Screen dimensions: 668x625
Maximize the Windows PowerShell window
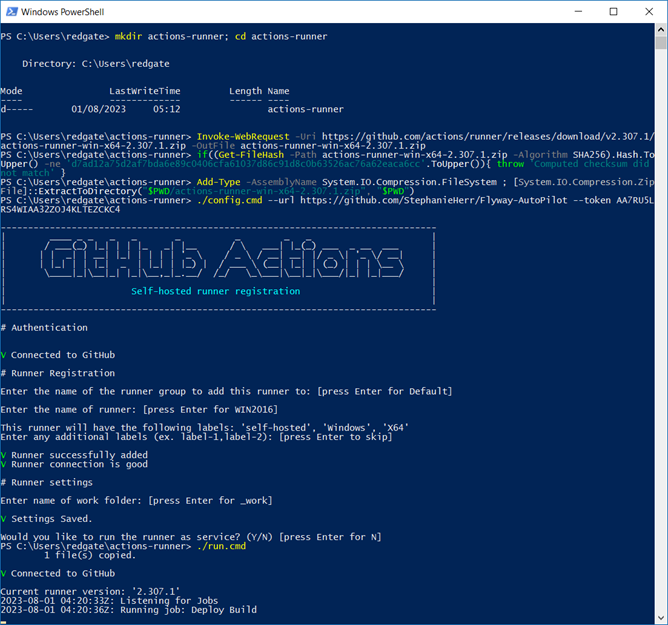pos(613,12)
